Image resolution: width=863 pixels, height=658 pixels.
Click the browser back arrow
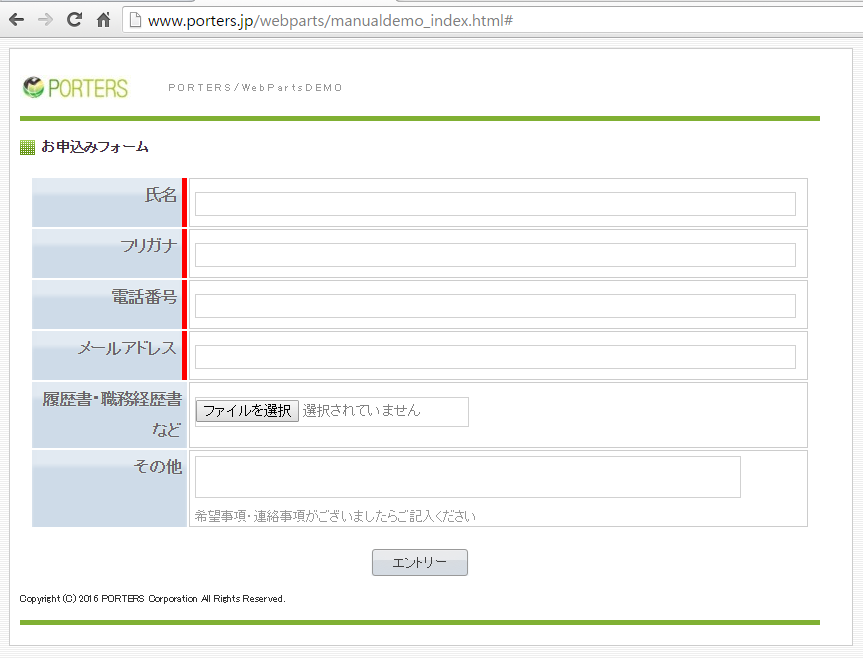(x=16, y=20)
